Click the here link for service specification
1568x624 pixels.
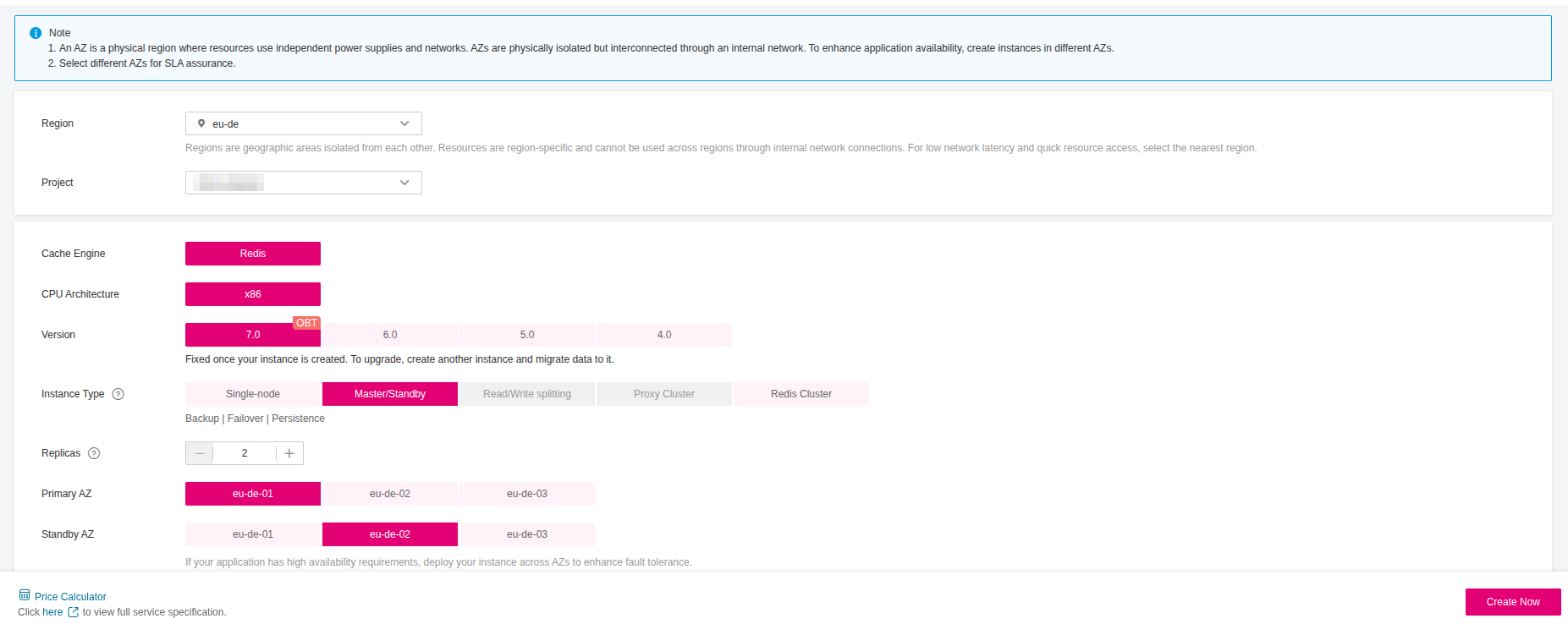click(x=52, y=612)
